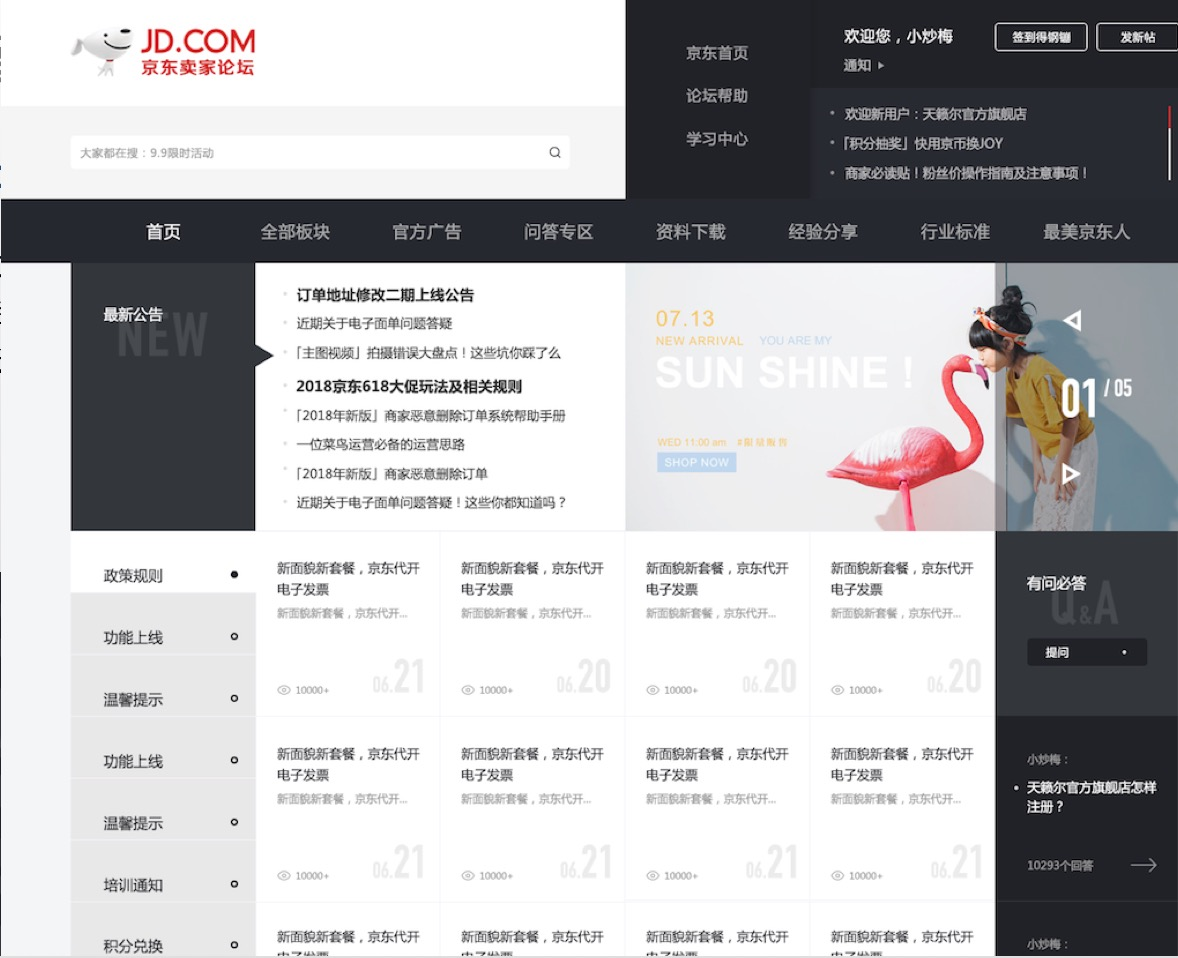Click the search magnifier icon
1178x958 pixels.
554,152
